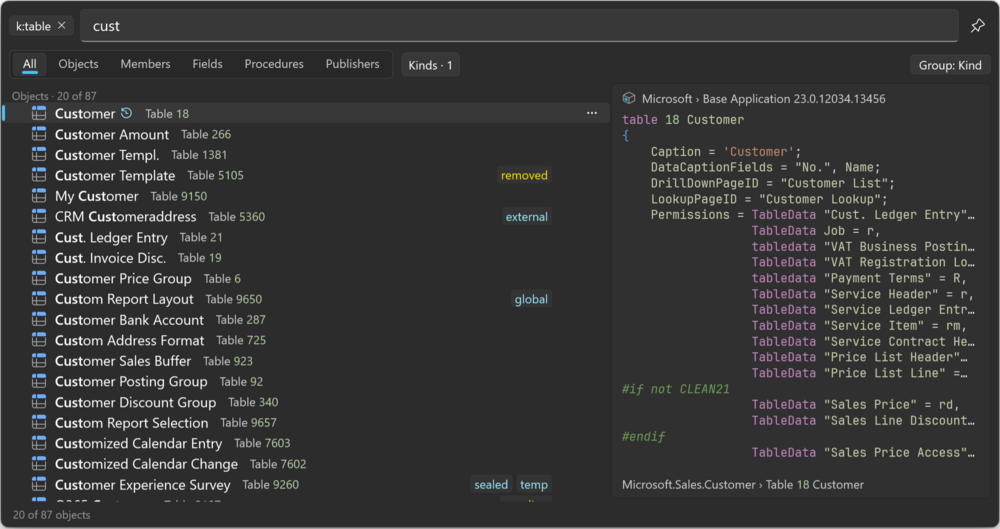Select Customer Discount Group Table 340
This screenshot has width=1000, height=529.
tap(306, 402)
